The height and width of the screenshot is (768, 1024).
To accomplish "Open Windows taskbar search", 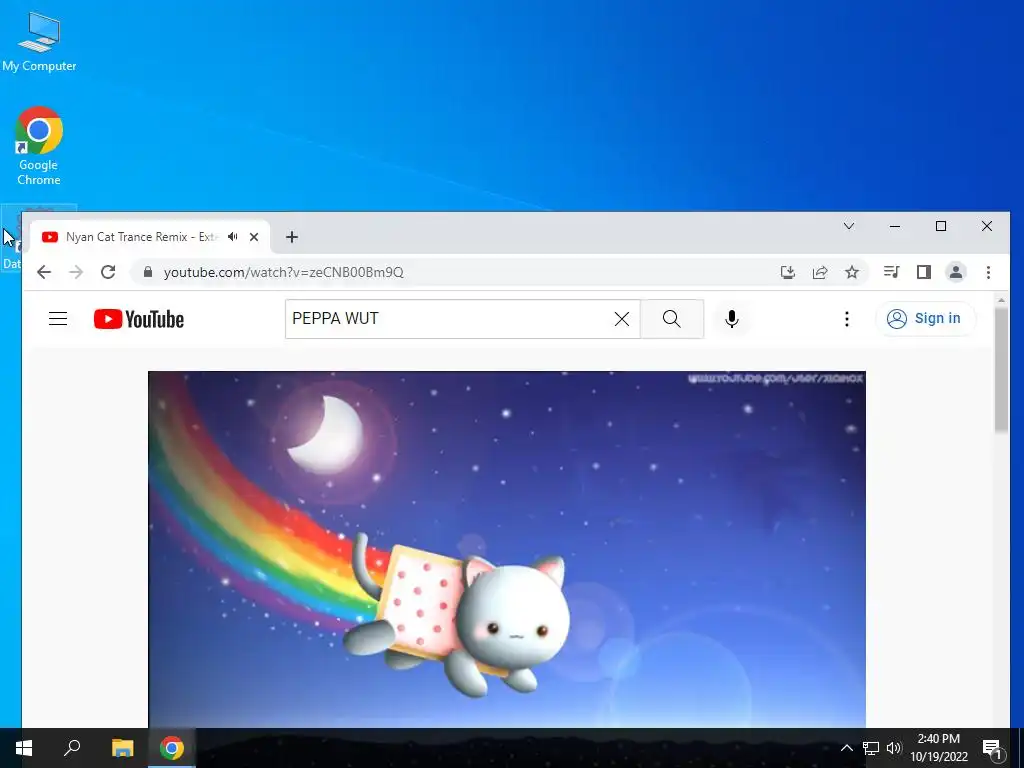I will (72, 748).
